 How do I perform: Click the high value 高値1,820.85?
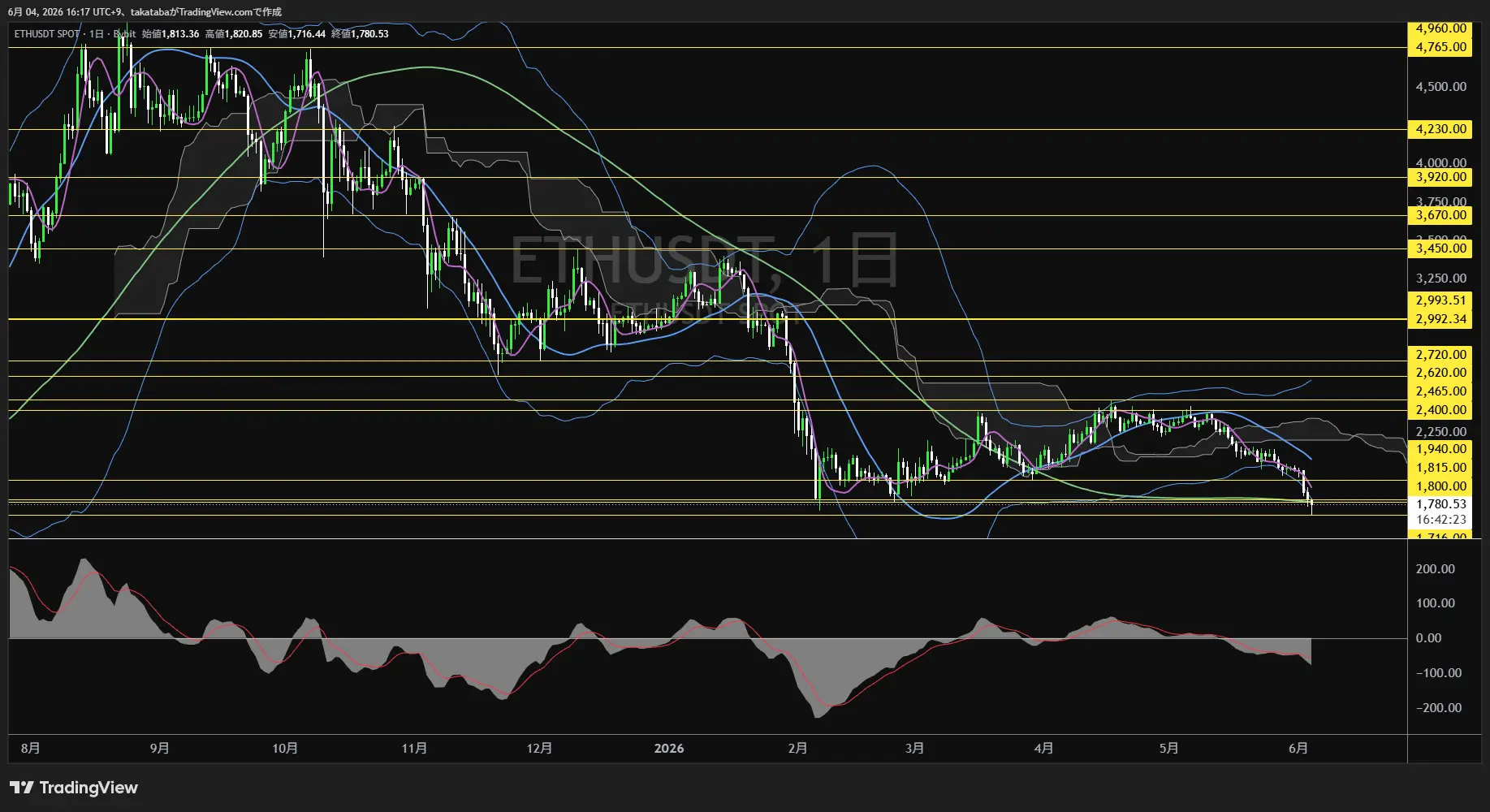[234, 34]
